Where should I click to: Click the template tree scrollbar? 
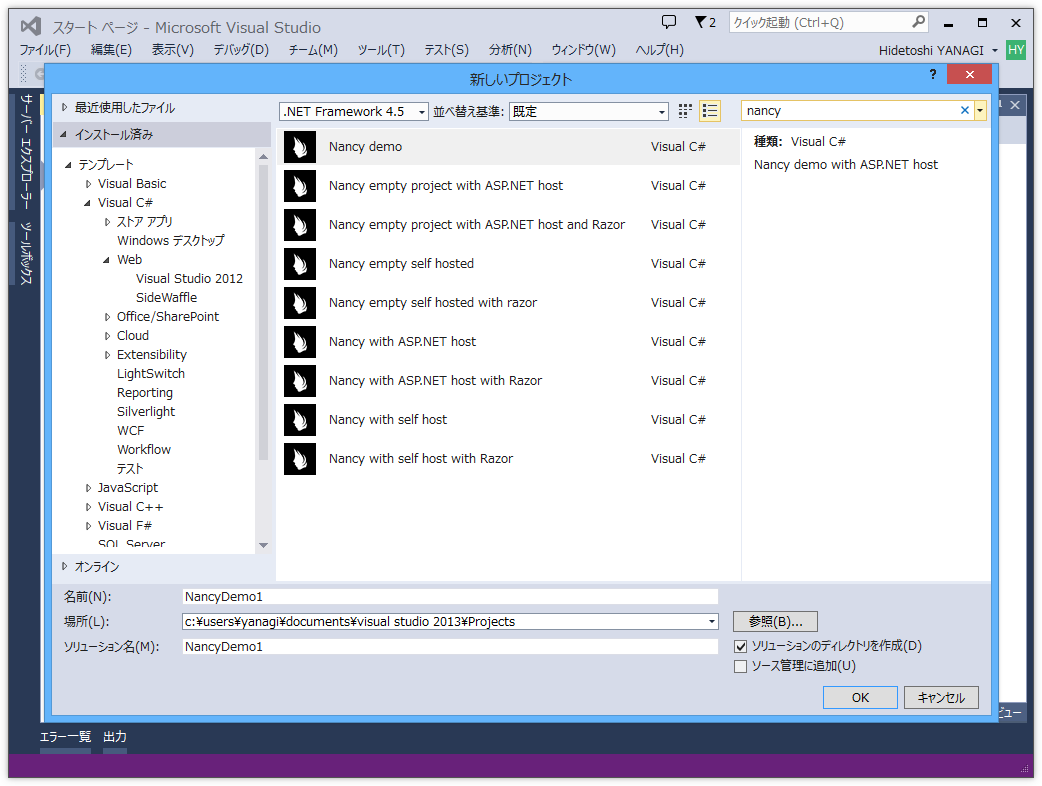[x=263, y=312]
